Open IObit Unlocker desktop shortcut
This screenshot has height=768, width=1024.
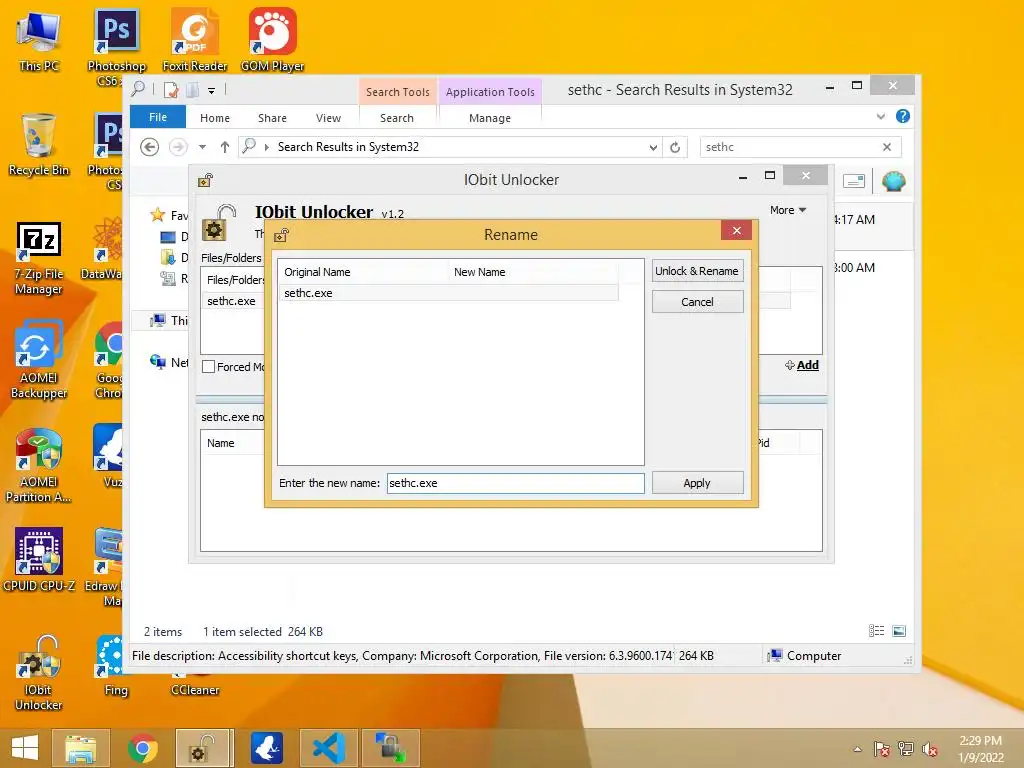click(39, 673)
